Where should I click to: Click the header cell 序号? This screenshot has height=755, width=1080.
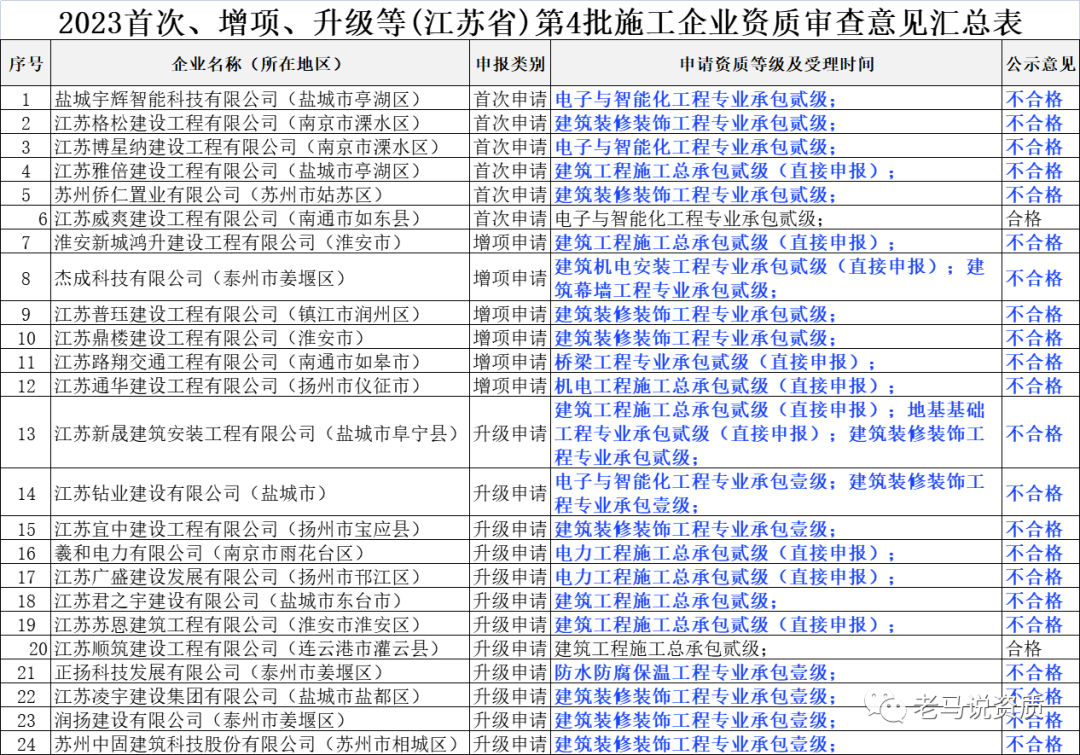(x=25, y=63)
